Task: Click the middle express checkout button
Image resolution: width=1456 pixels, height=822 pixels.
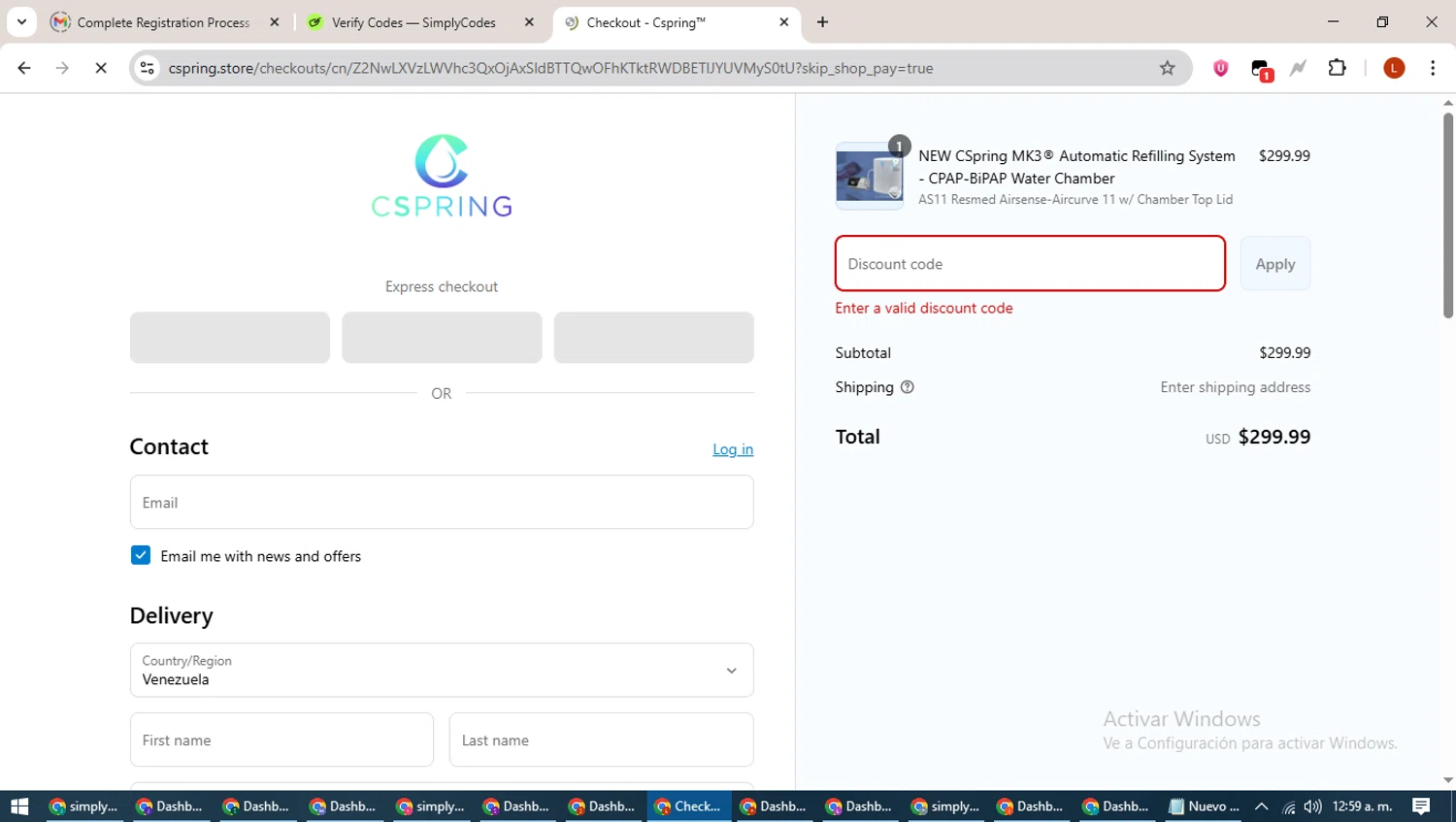Action: 442,338
